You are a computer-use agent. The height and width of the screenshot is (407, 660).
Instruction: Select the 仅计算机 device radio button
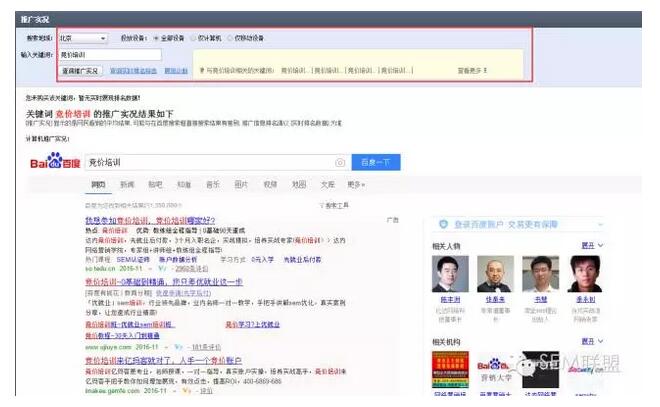point(194,38)
